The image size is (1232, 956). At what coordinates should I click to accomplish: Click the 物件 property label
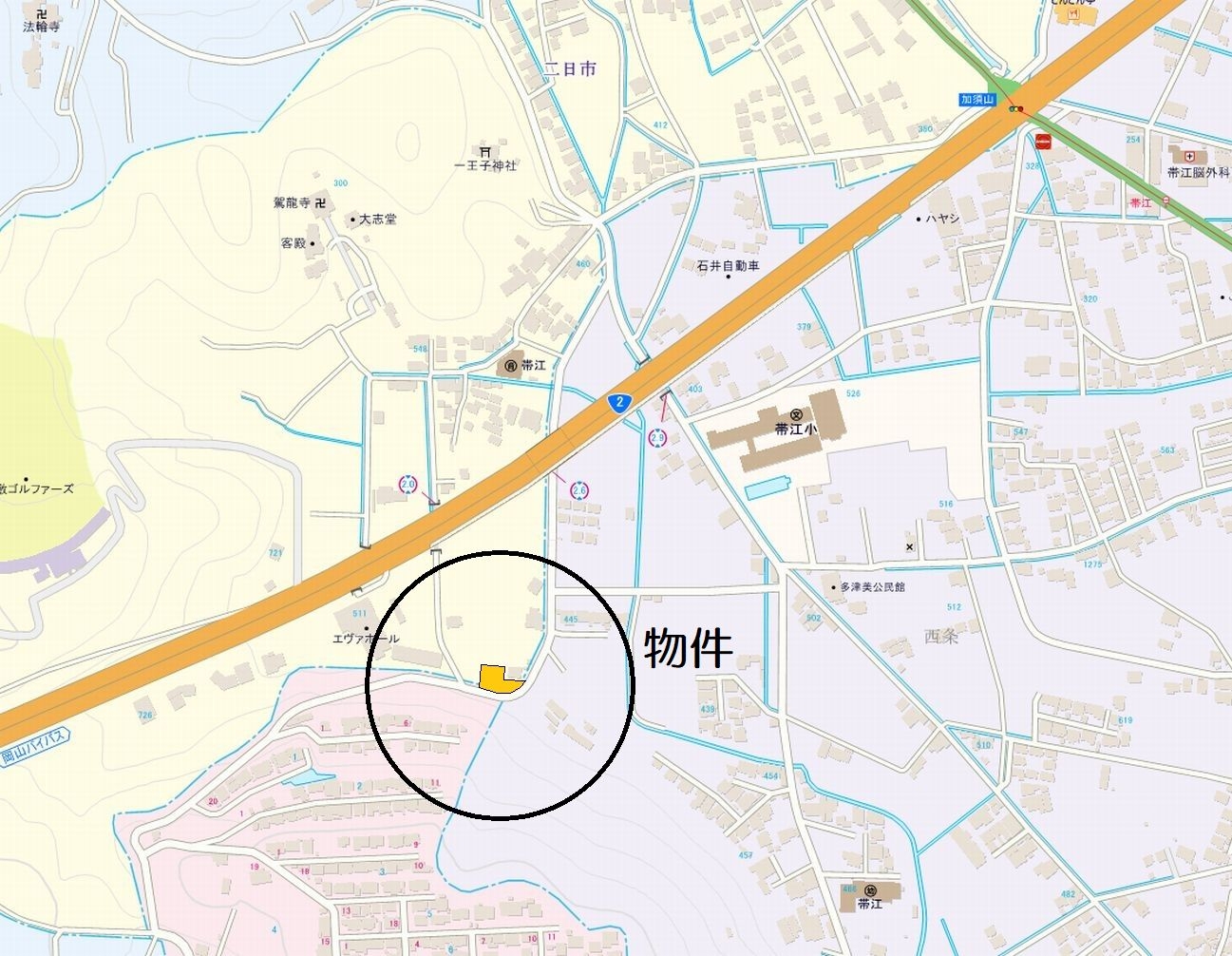click(689, 648)
